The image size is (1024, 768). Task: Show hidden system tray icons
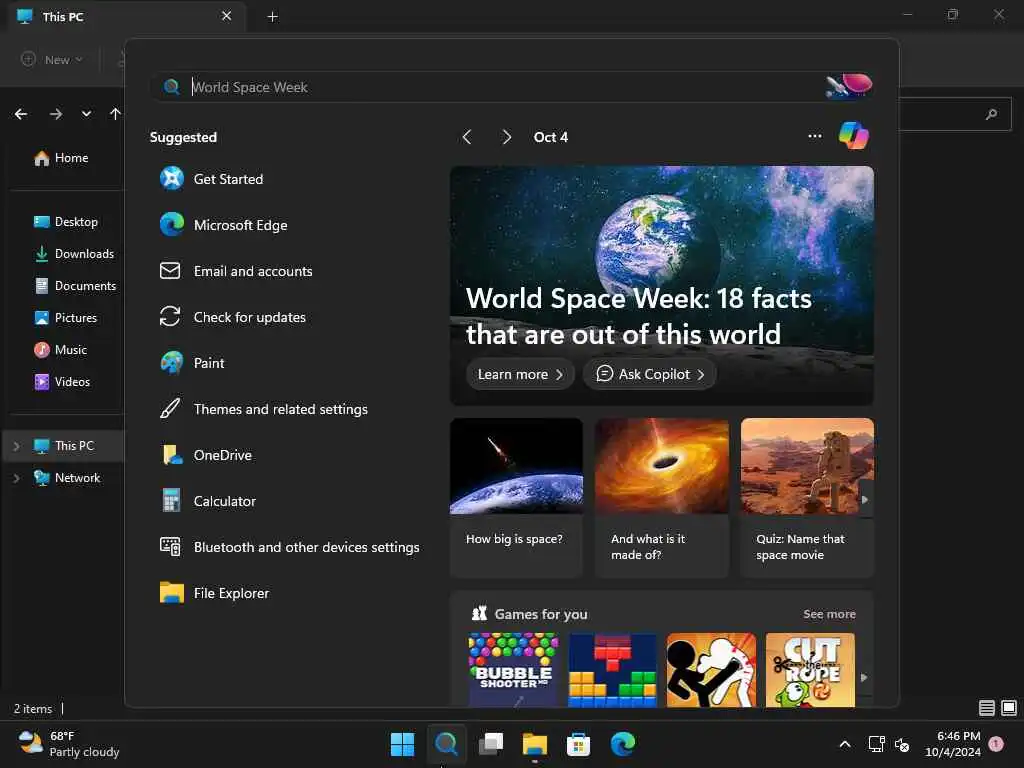tap(844, 744)
